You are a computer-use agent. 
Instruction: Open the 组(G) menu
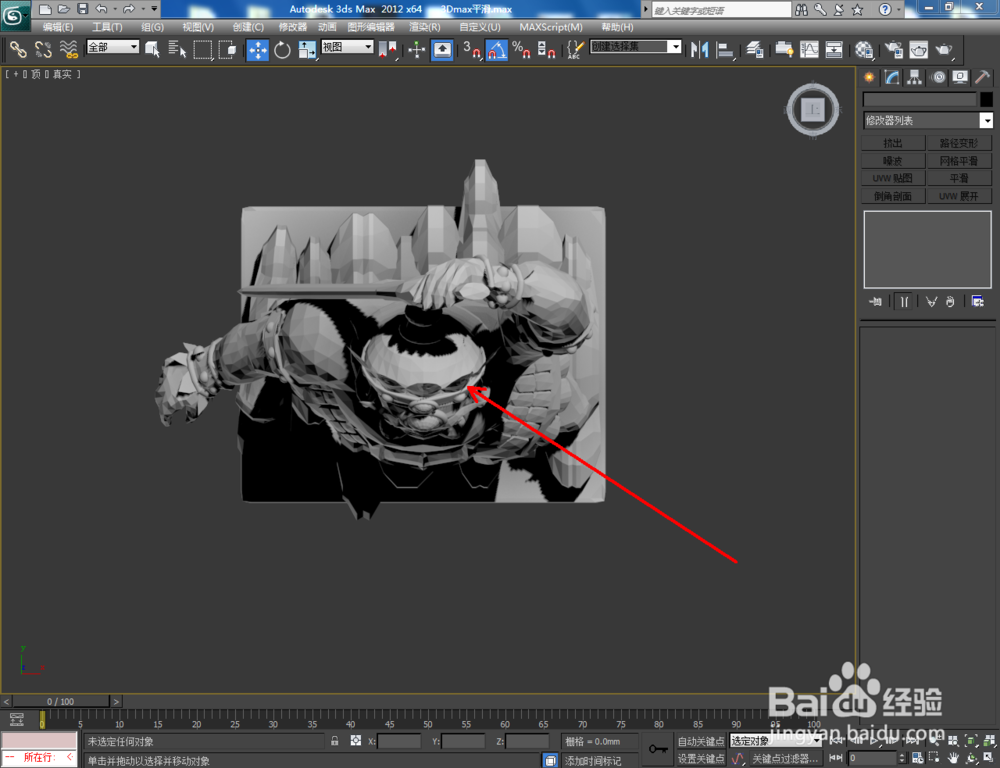click(x=152, y=27)
